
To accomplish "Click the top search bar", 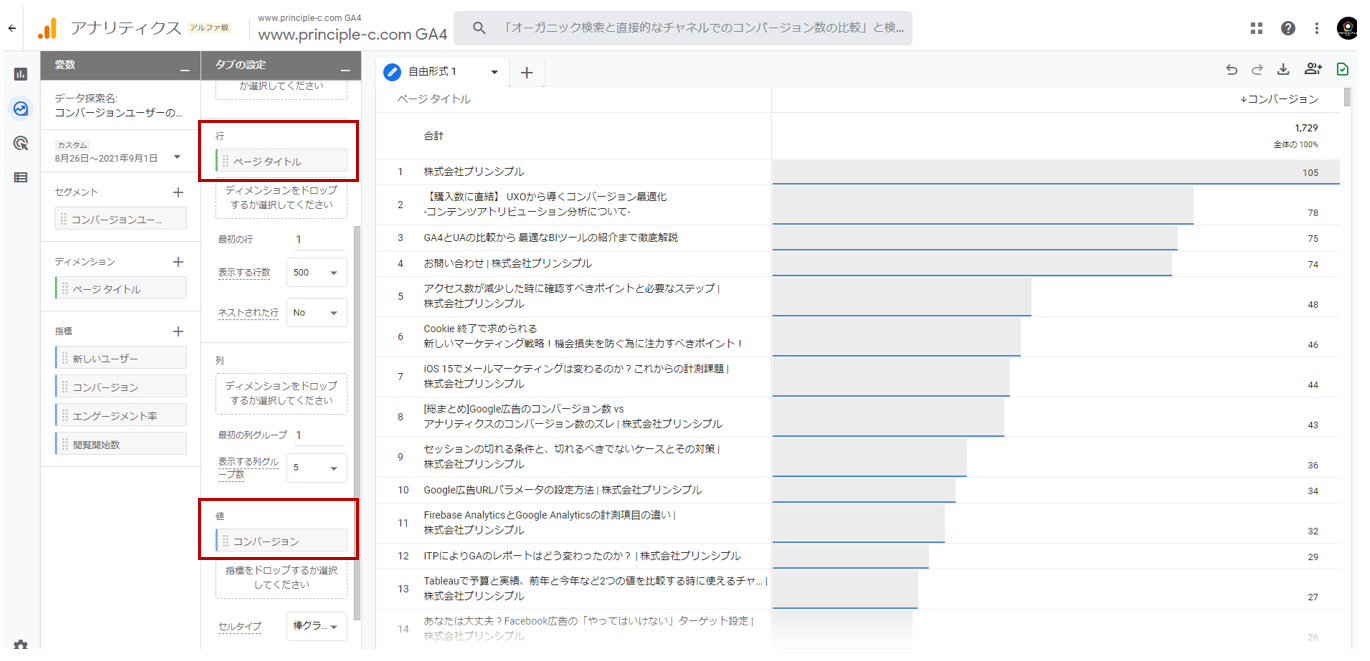I will click(682, 28).
